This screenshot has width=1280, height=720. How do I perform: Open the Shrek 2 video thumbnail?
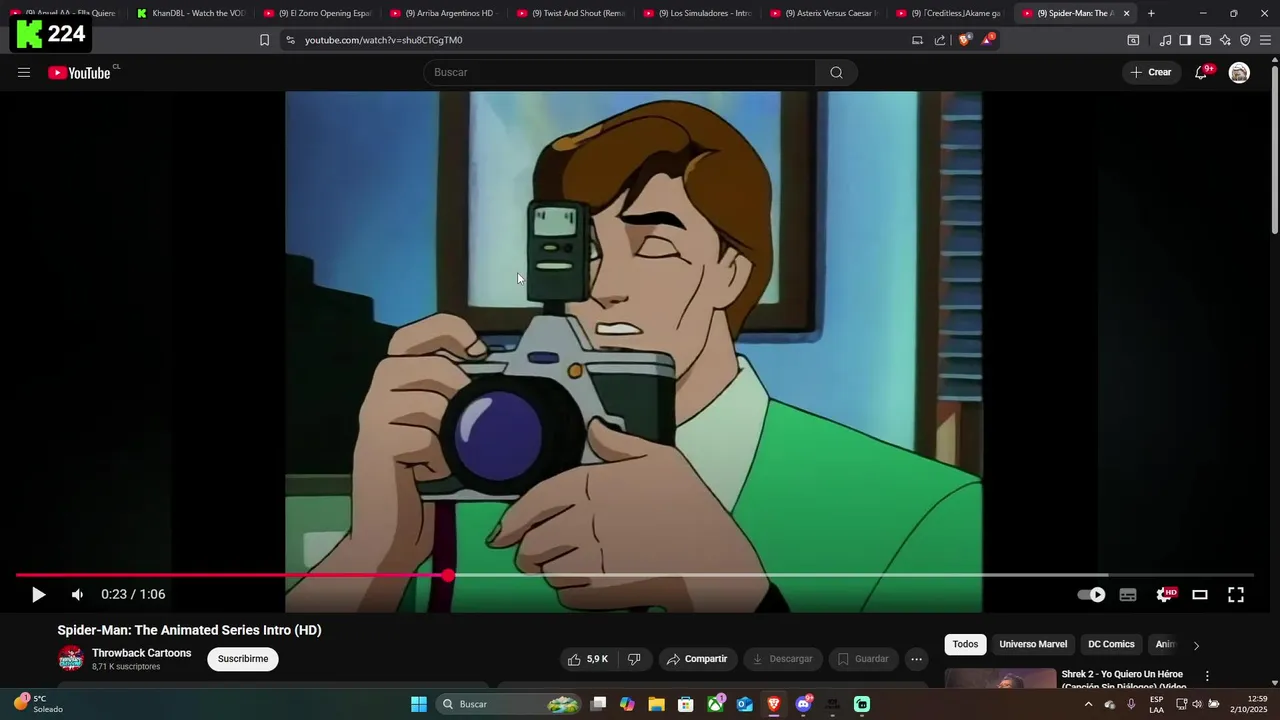pos(1000,678)
